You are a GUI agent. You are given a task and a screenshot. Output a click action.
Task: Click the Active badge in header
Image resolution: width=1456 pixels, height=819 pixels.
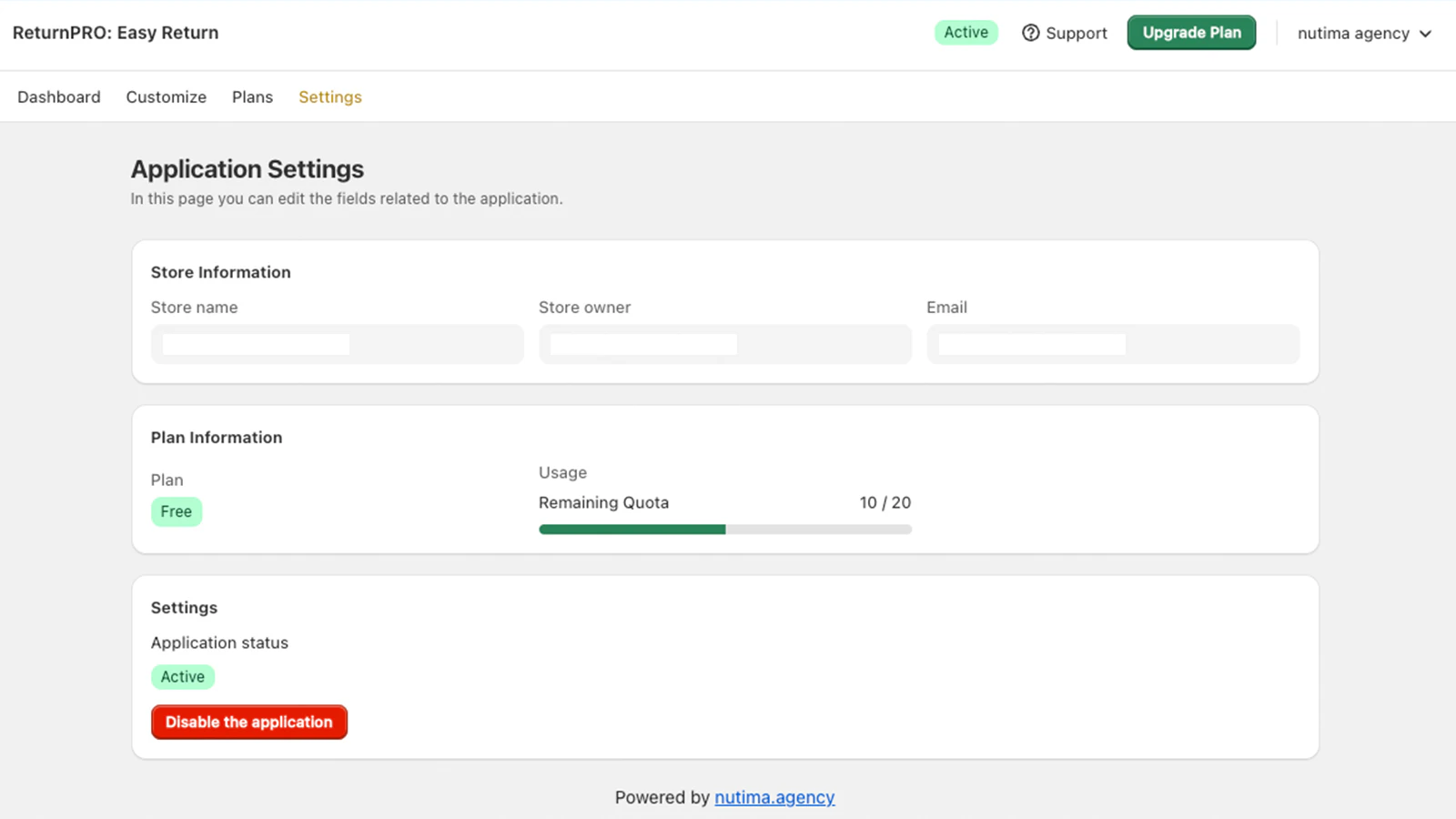pos(966,33)
